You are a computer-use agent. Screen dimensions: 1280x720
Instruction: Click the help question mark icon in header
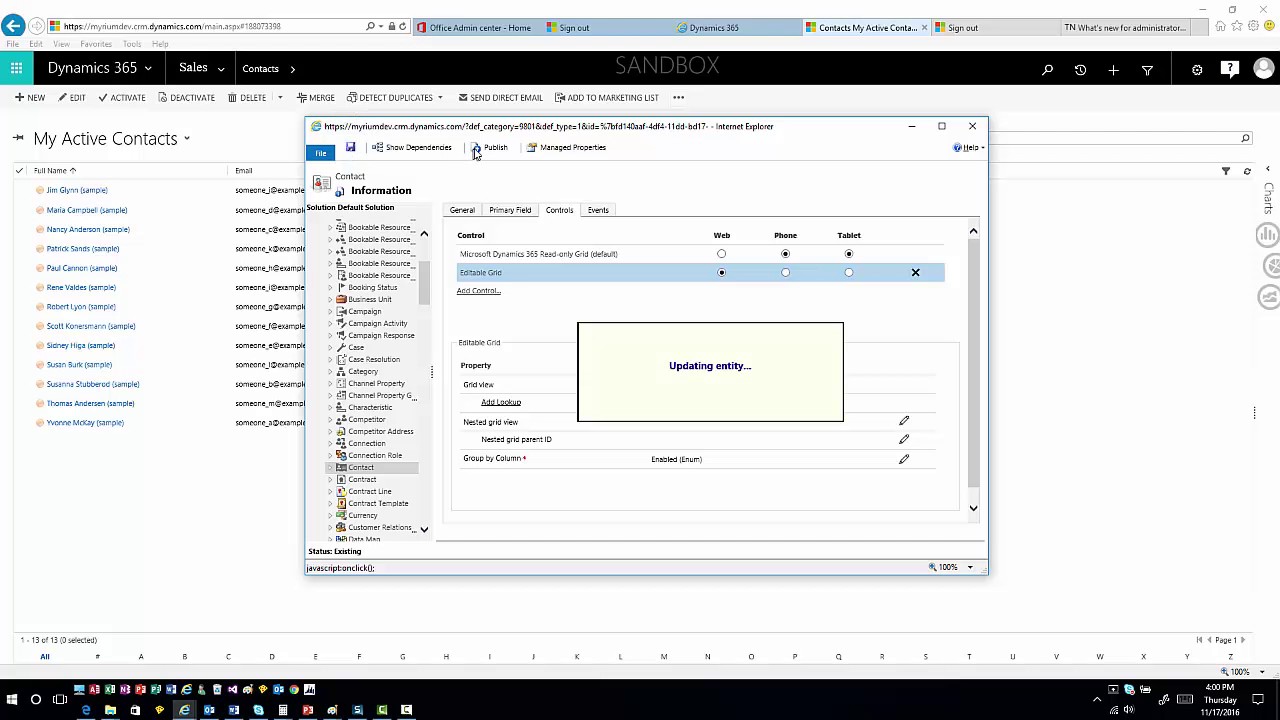click(1230, 69)
